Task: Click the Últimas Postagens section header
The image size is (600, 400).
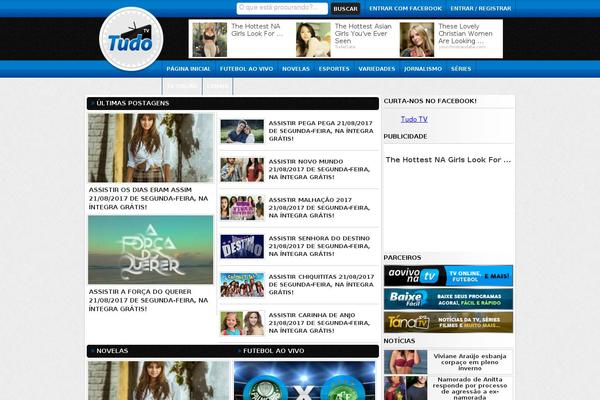Action: coord(233,103)
